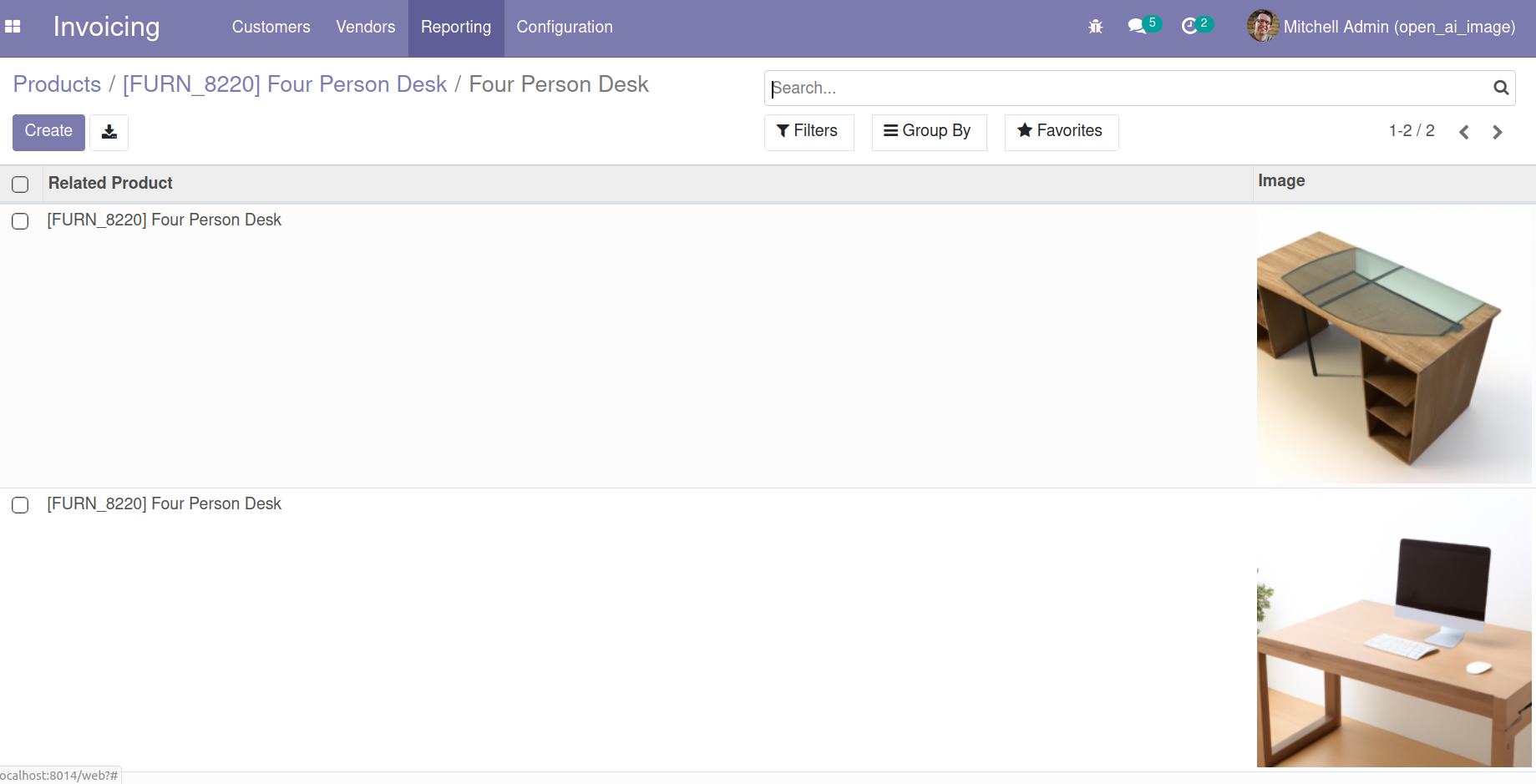Open the Favorites dropdown
This screenshot has height=784, width=1536.
[1061, 132]
